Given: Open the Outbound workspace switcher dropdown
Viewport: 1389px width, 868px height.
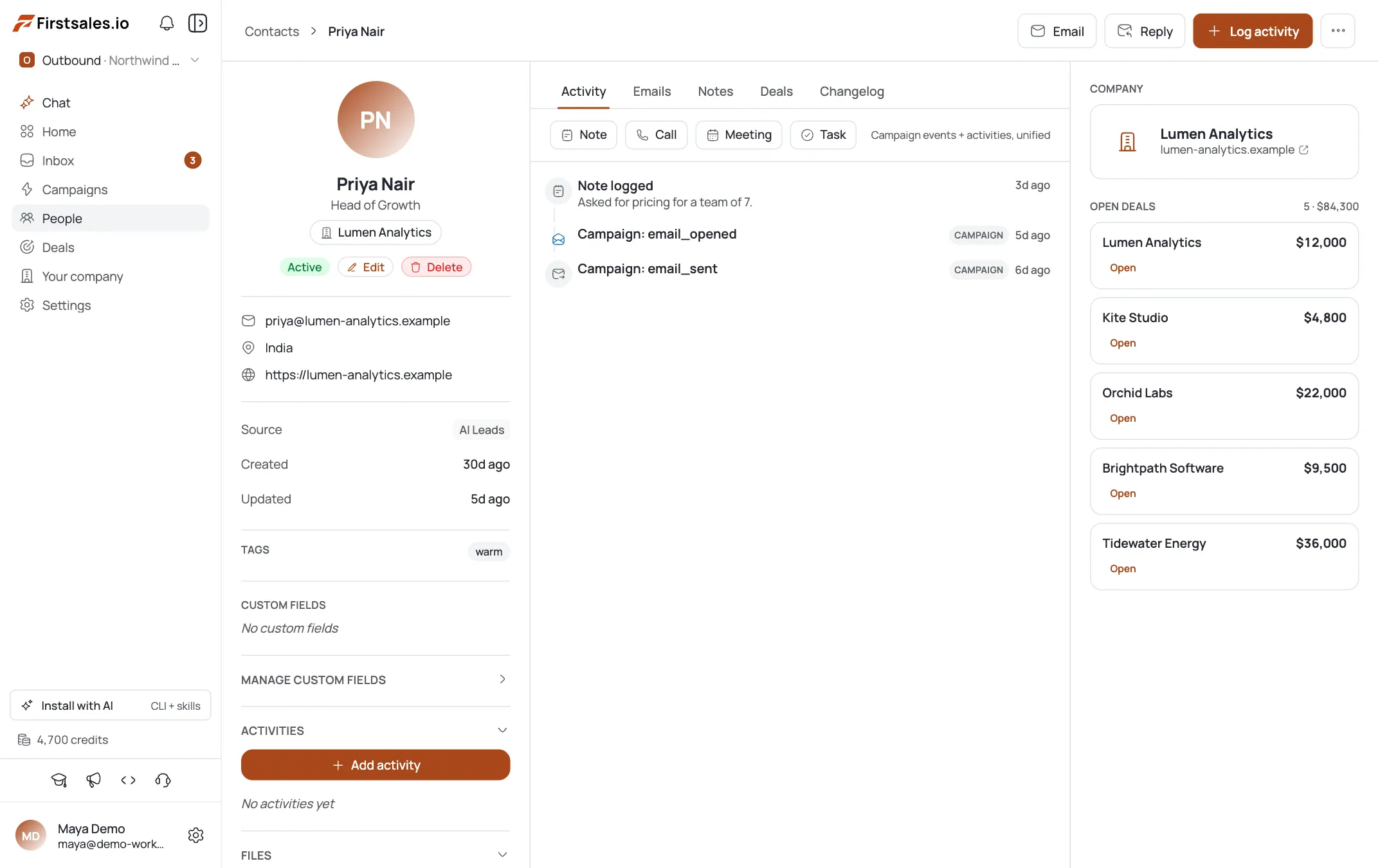Looking at the screenshot, I should 111,60.
